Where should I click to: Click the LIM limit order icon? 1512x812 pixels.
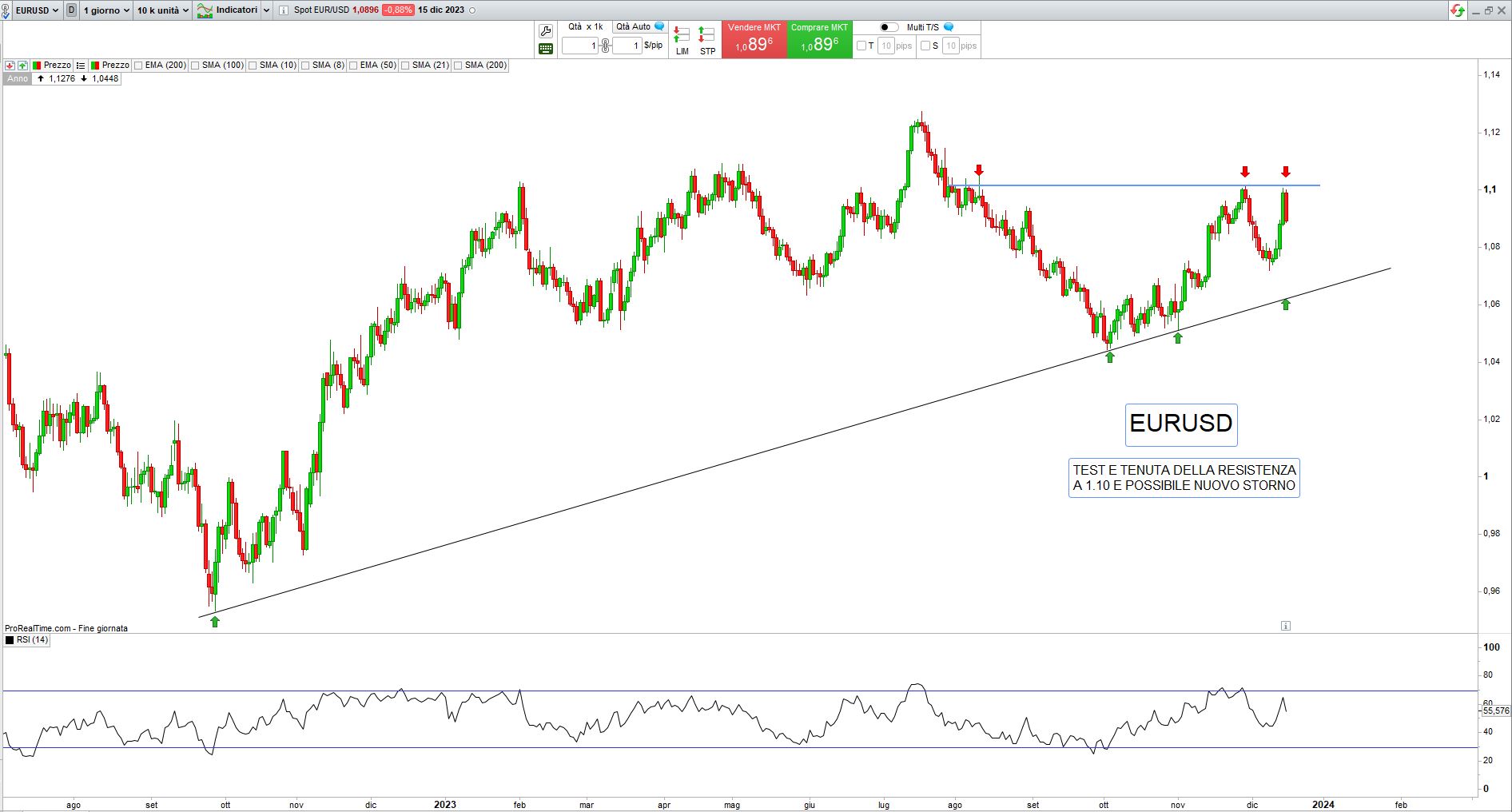(682, 40)
